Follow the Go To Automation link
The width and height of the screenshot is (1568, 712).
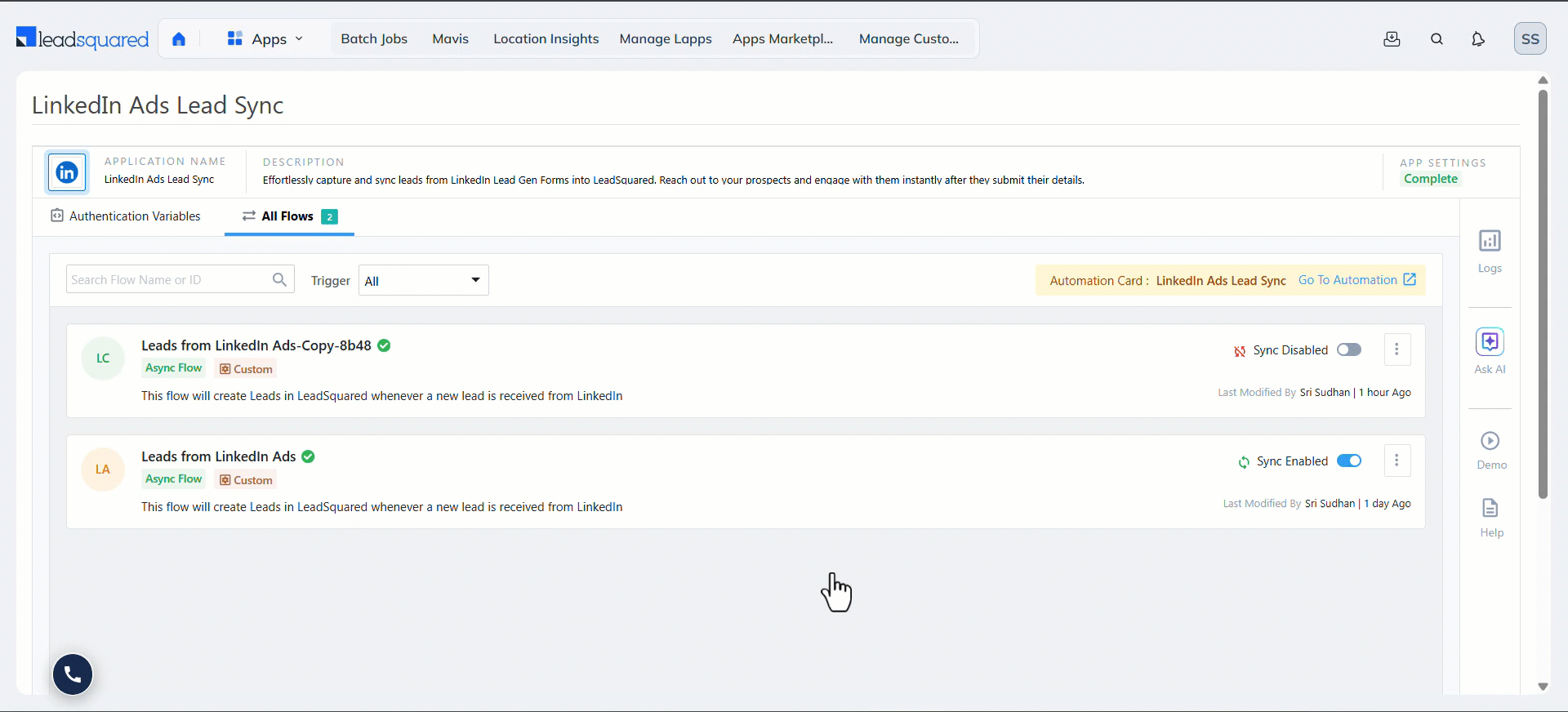[1347, 280]
